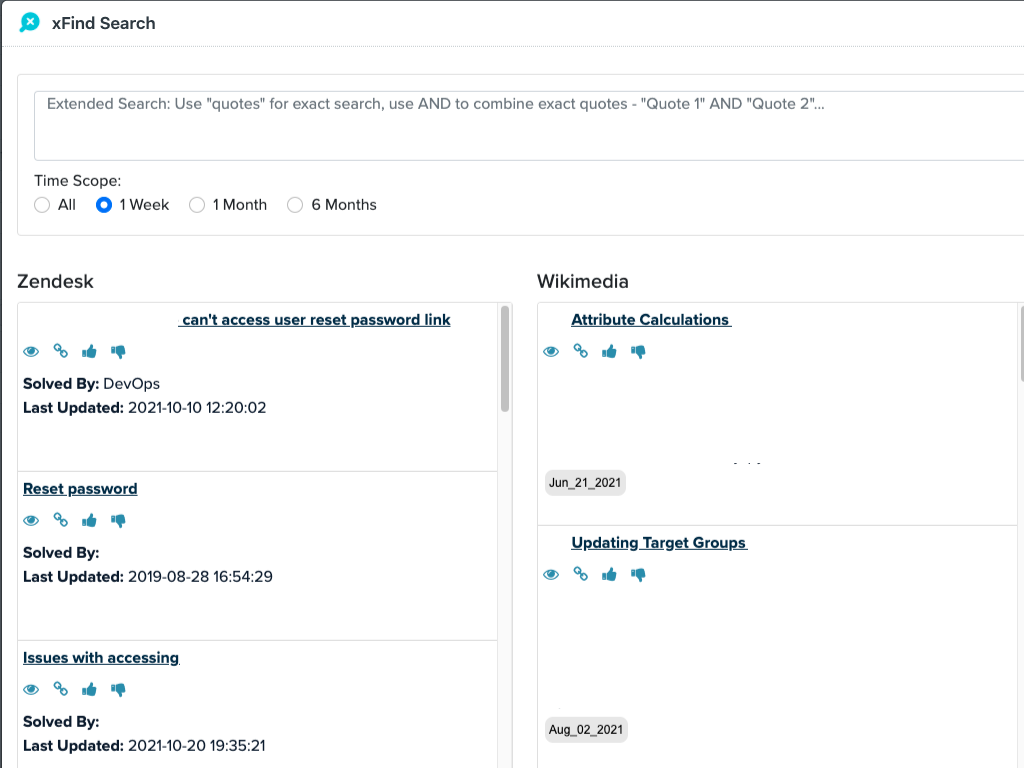Click link icon for Attribute Calculations
The height and width of the screenshot is (768, 1024).
click(580, 351)
